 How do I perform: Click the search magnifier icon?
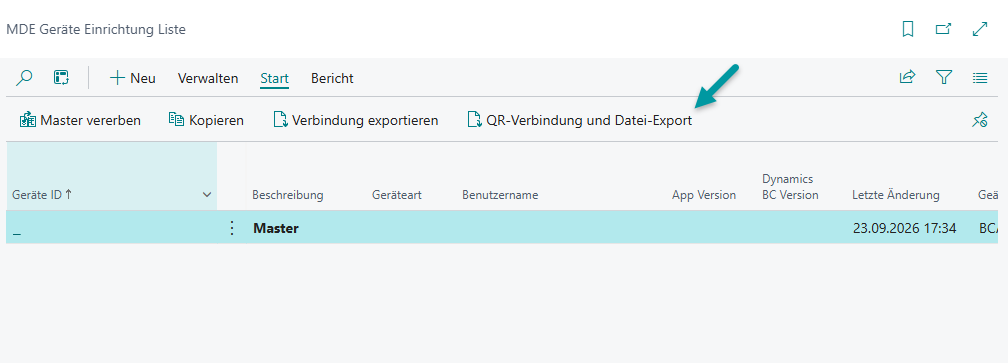[24, 78]
